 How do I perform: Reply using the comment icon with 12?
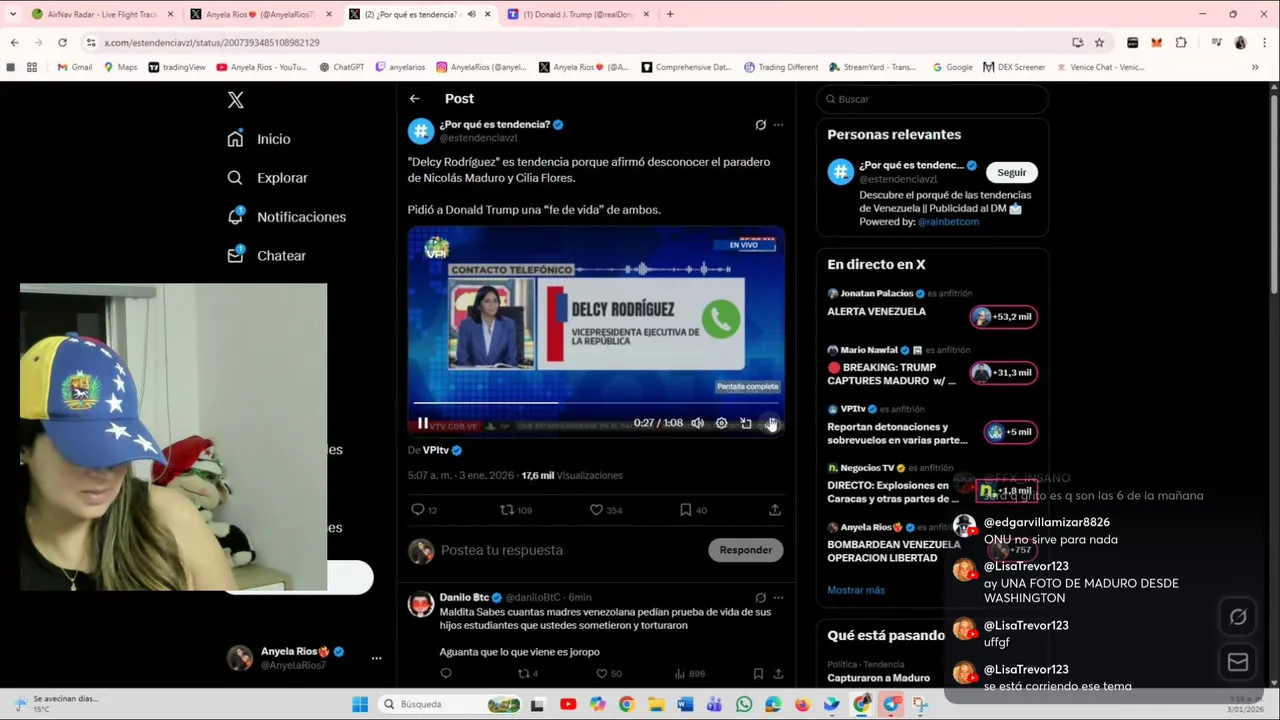[424, 510]
